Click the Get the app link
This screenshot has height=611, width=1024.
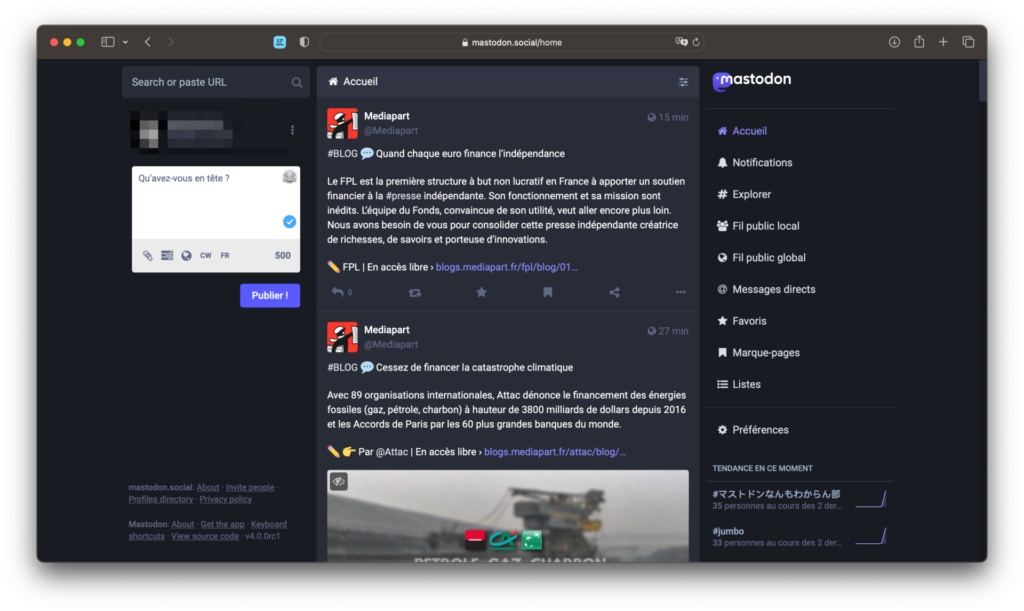222,524
